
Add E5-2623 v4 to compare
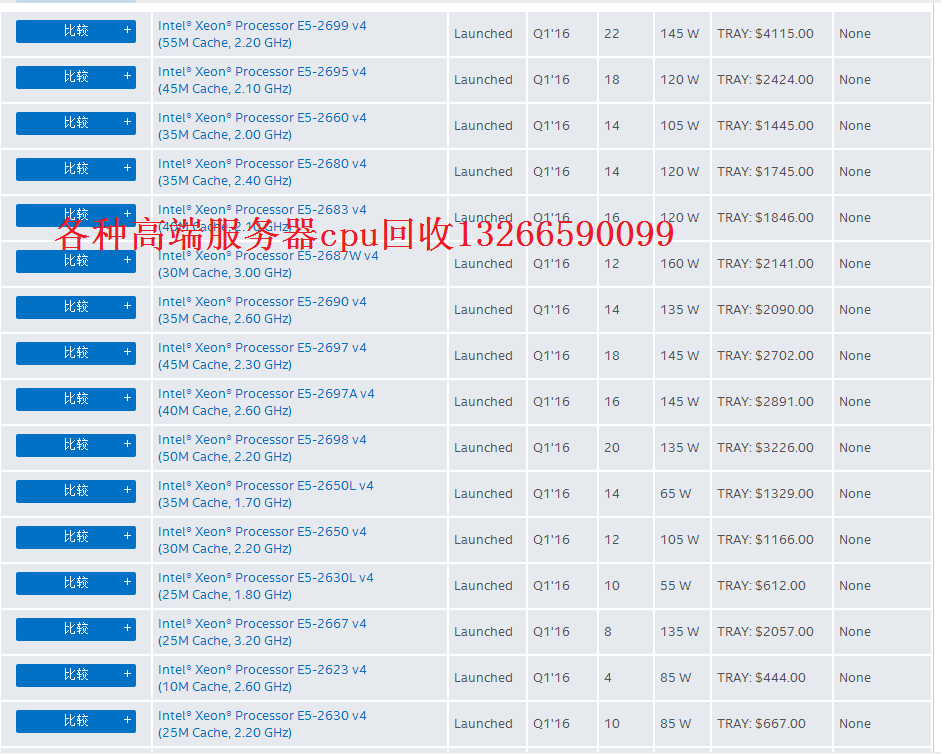pos(75,675)
